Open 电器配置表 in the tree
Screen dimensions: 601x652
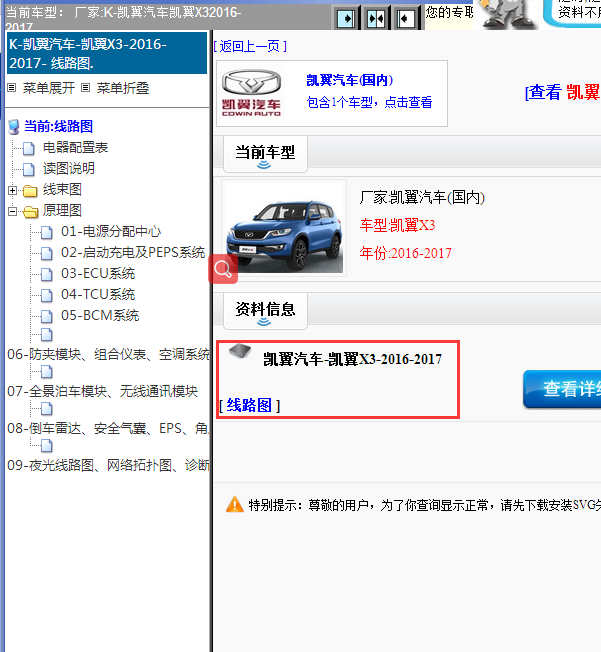(x=75, y=148)
